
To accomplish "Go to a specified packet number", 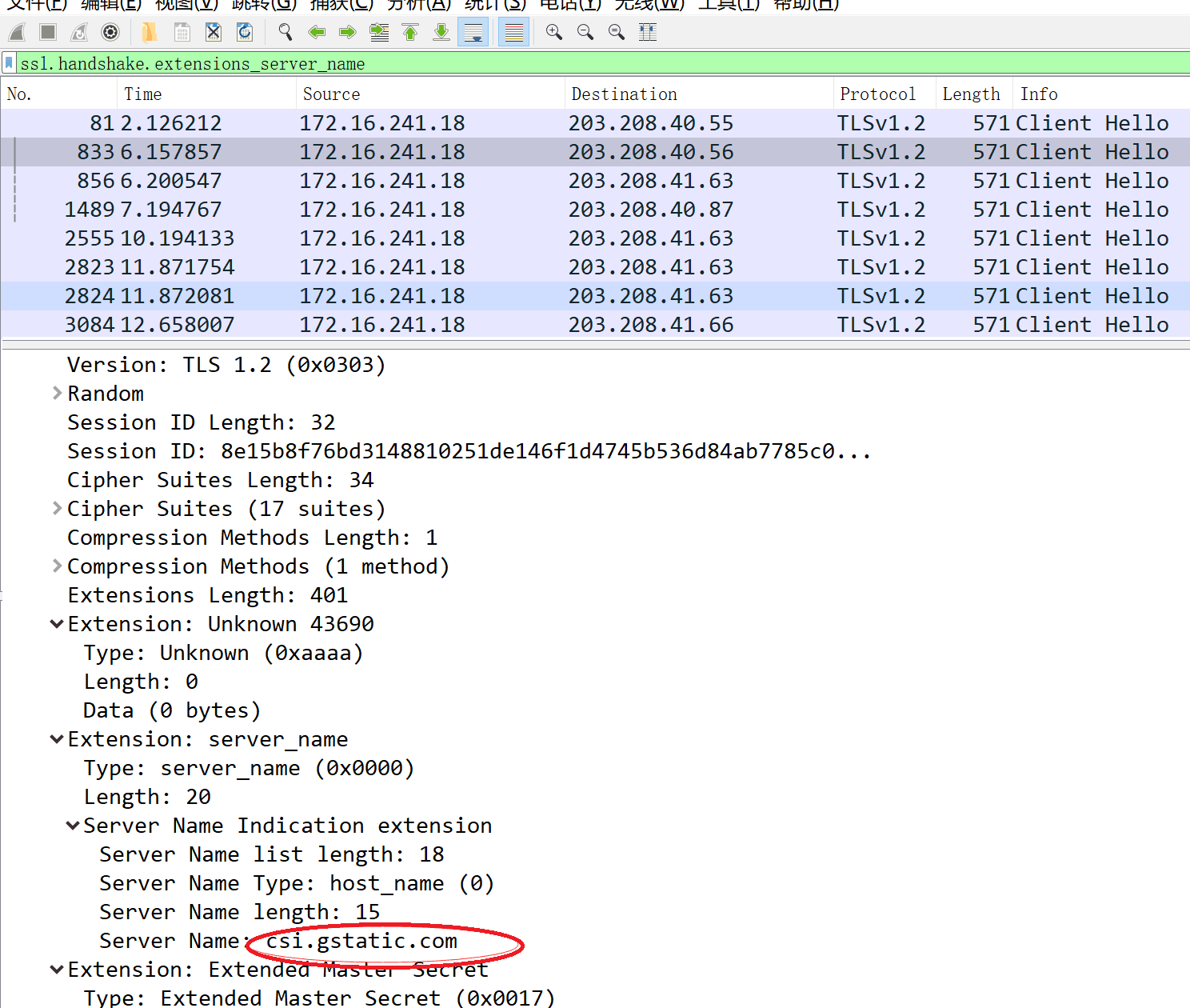I will [379, 32].
